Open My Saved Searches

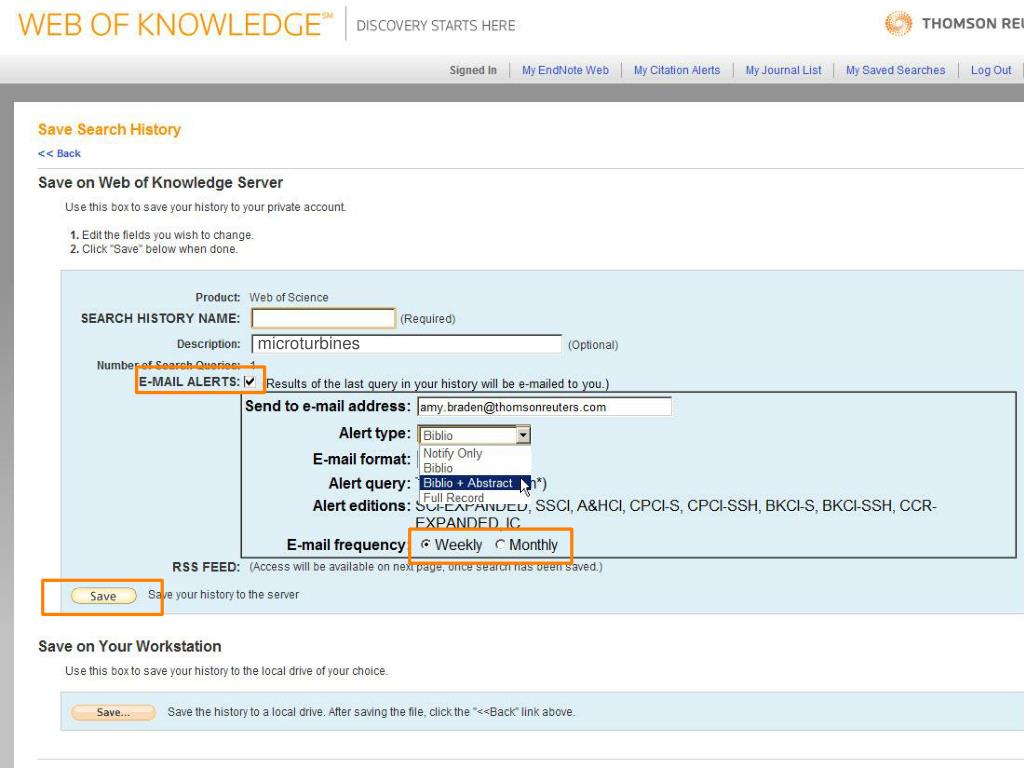(x=895, y=70)
